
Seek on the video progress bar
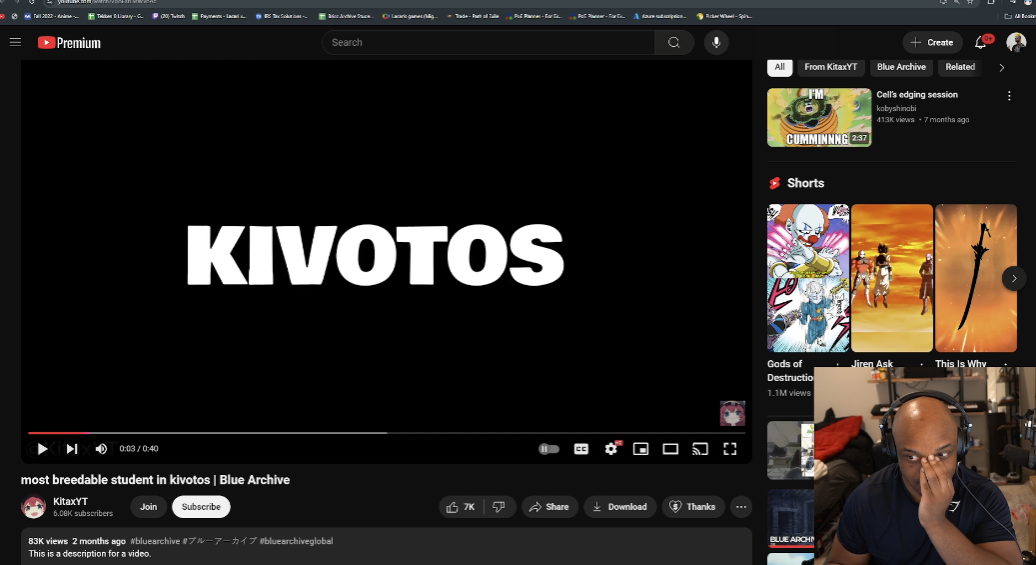click(x=387, y=433)
